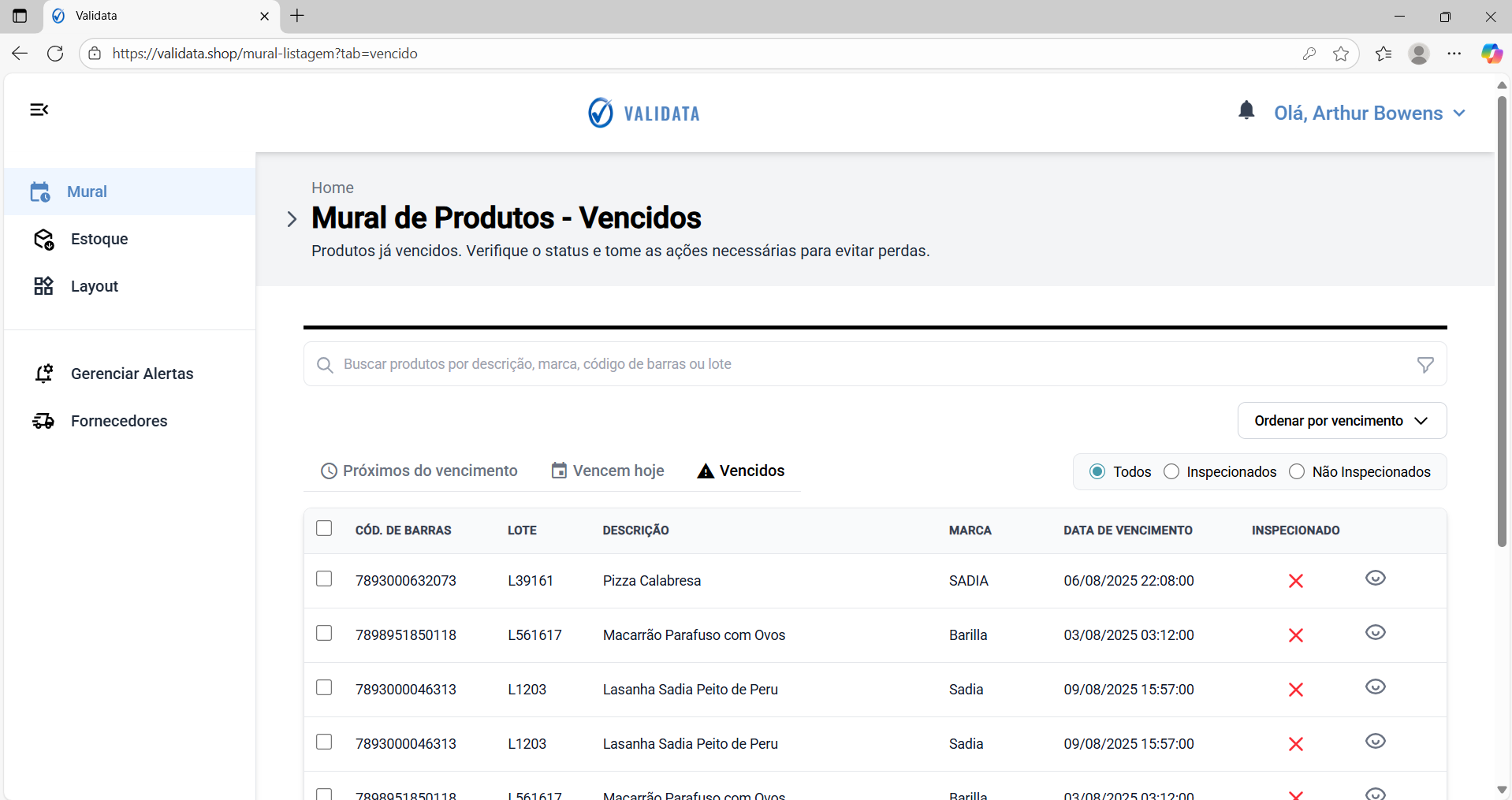The width and height of the screenshot is (1512, 800).
Task: Check the Pizza Calabresa row checkbox
Action: tap(324, 579)
